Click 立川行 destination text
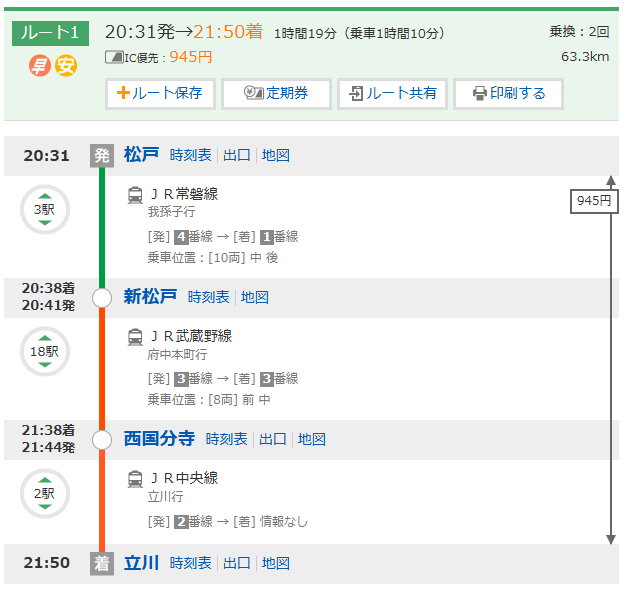This screenshot has height=593, width=628. pyautogui.click(x=165, y=497)
